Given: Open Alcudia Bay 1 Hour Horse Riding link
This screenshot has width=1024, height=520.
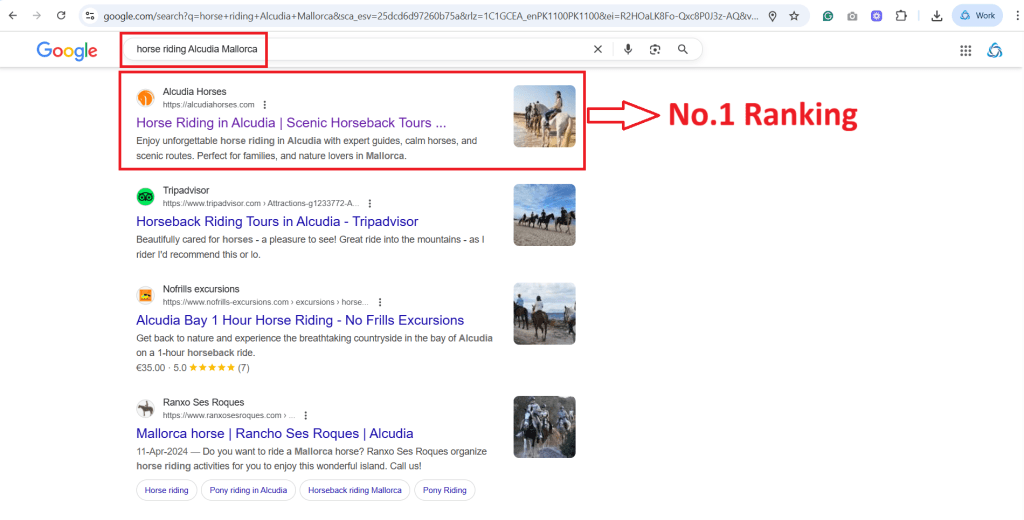Looking at the screenshot, I should tap(300, 320).
